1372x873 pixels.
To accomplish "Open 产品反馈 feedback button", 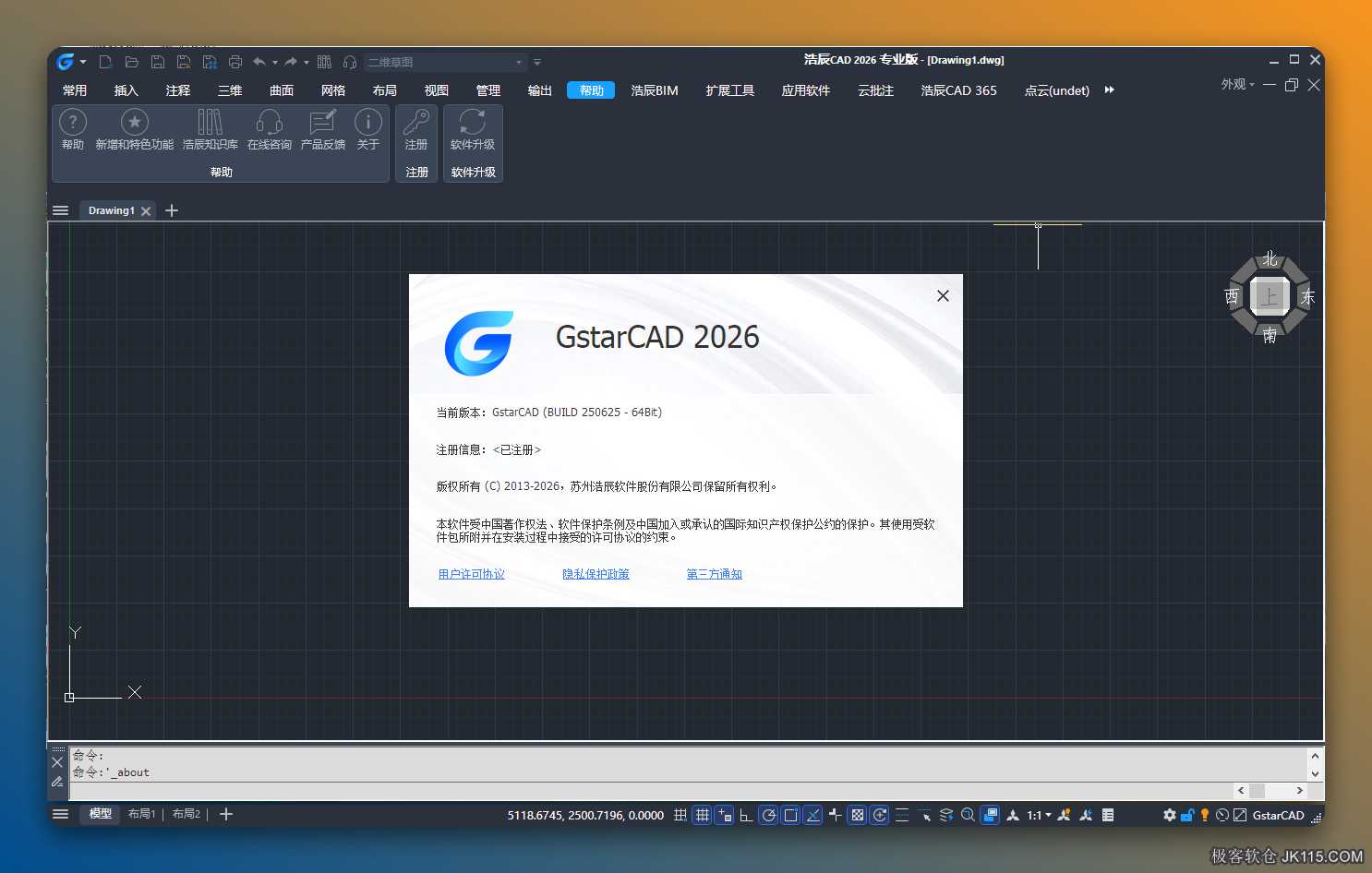I will 323,129.
